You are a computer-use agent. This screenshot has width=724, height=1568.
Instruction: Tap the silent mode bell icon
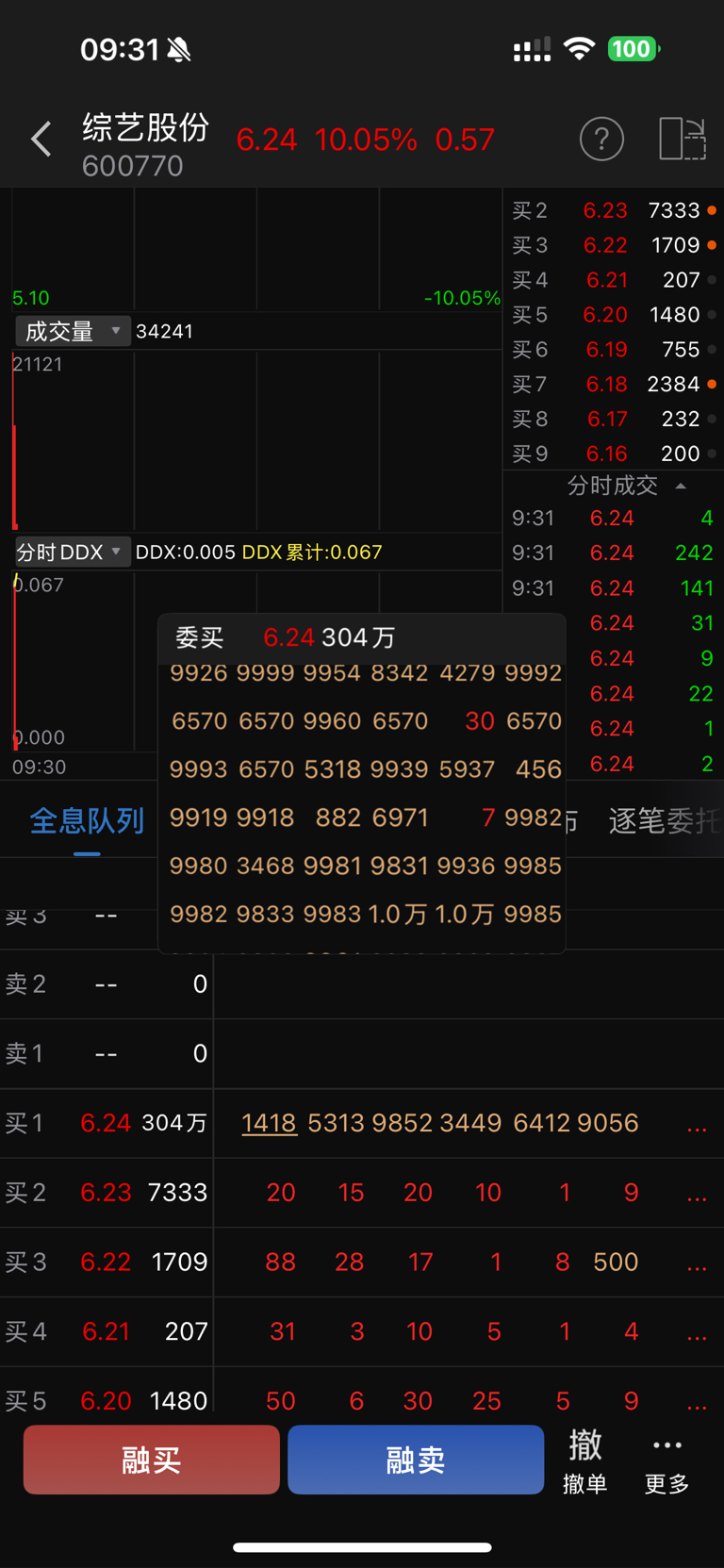179,49
